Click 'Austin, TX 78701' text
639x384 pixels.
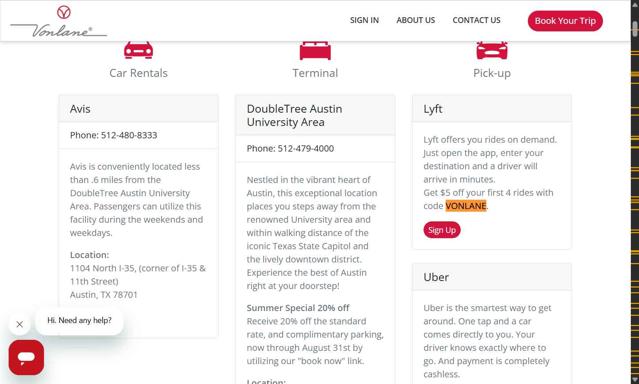104,295
